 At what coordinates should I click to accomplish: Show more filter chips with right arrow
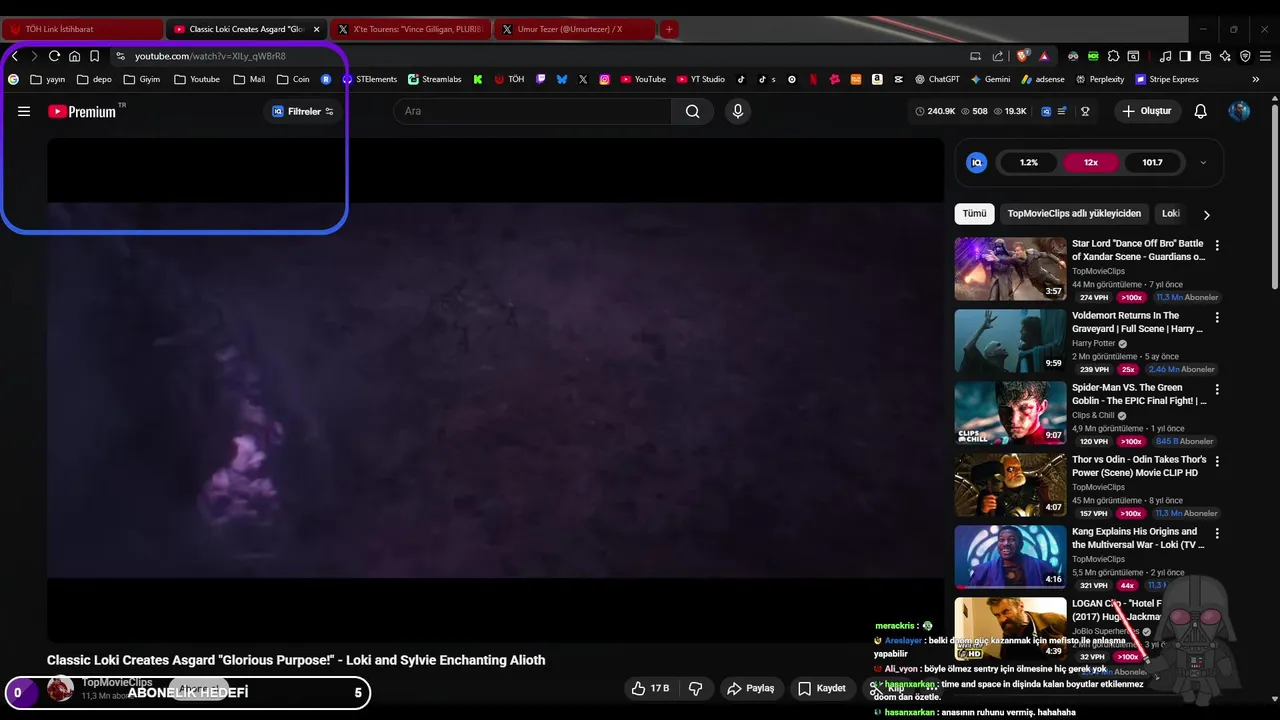tap(1206, 214)
